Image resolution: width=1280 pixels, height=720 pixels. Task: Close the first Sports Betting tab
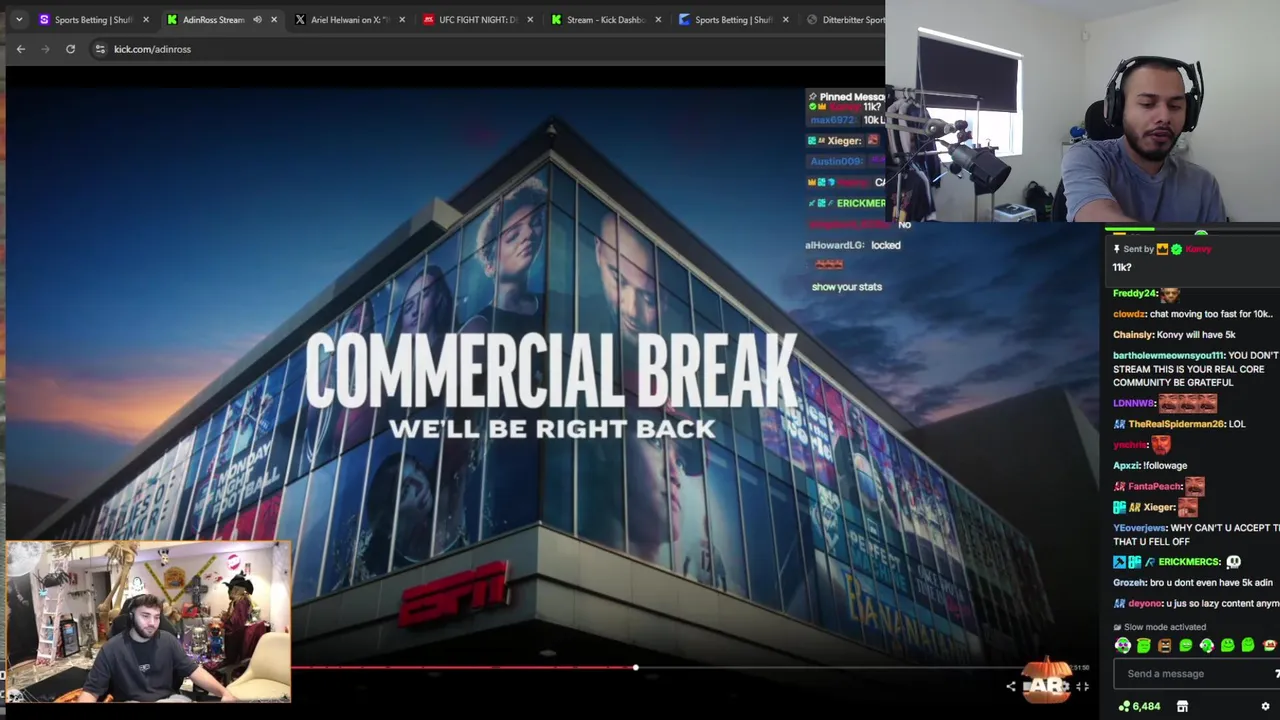click(x=146, y=19)
